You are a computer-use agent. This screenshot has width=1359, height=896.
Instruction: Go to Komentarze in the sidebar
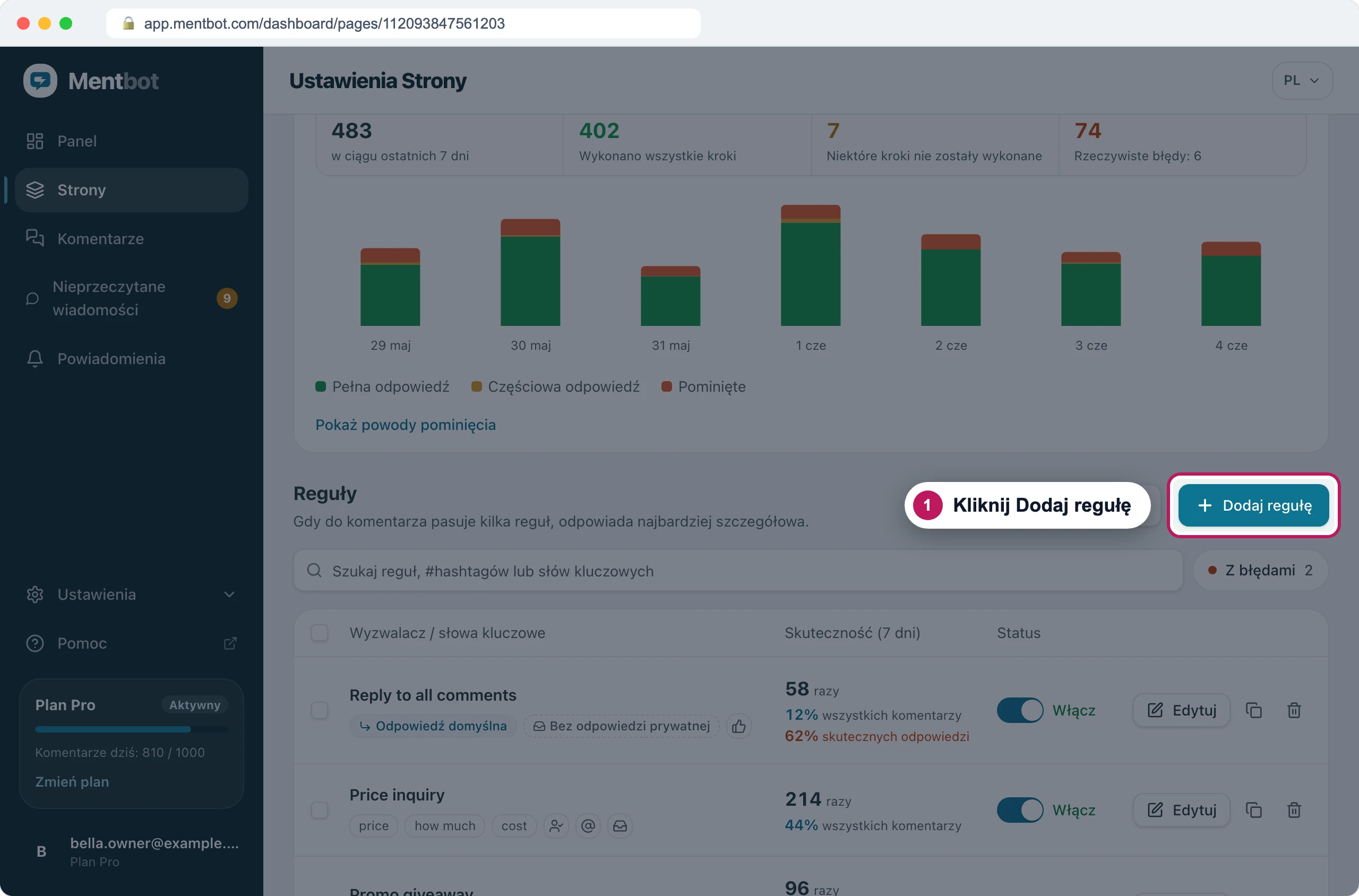(x=132, y=238)
